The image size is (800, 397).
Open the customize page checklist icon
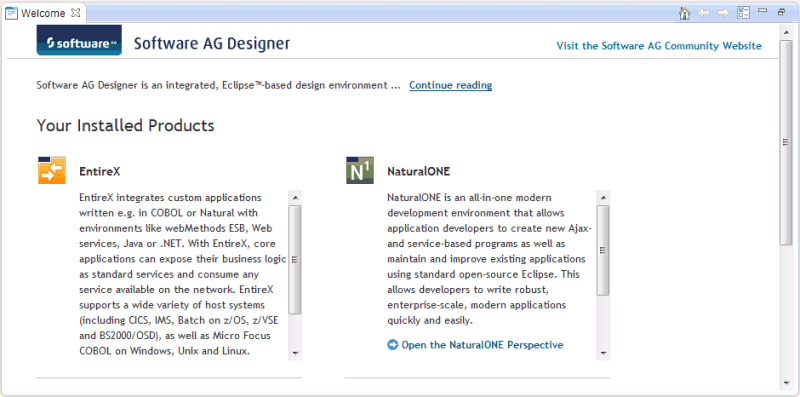click(x=743, y=13)
